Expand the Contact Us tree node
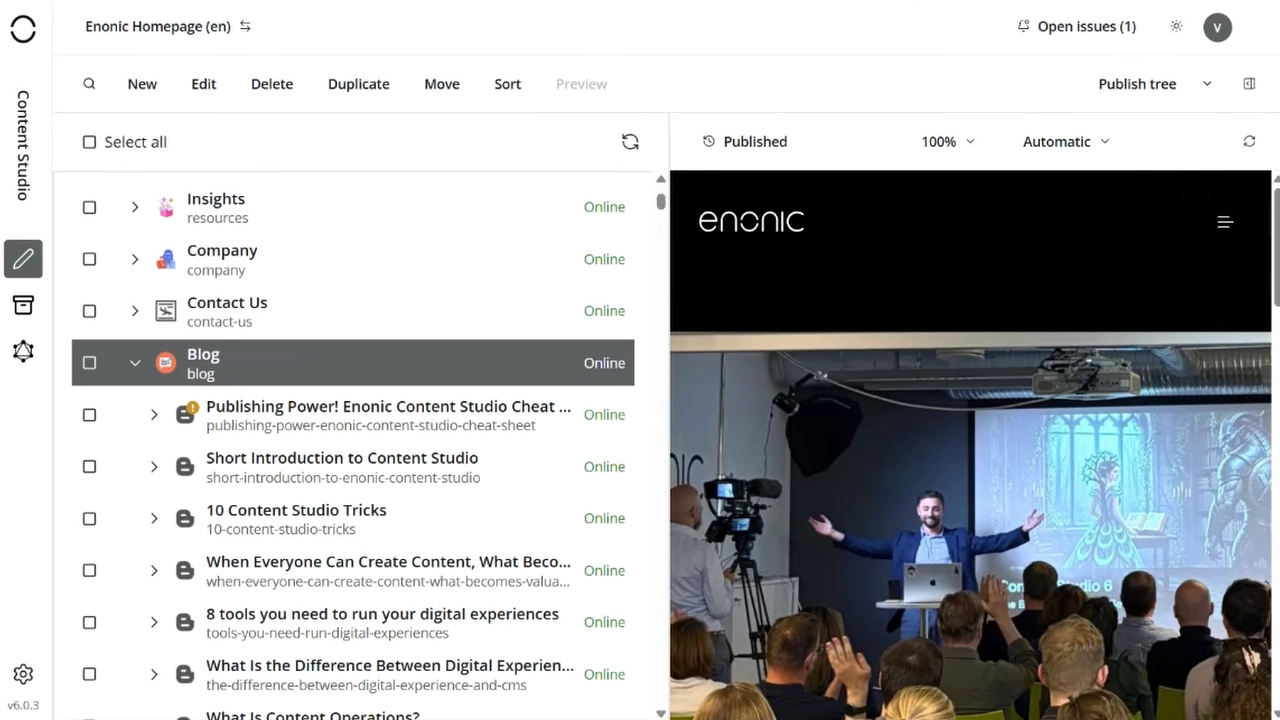This screenshot has height=720, width=1280. pyautogui.click(x=135, y=311)
